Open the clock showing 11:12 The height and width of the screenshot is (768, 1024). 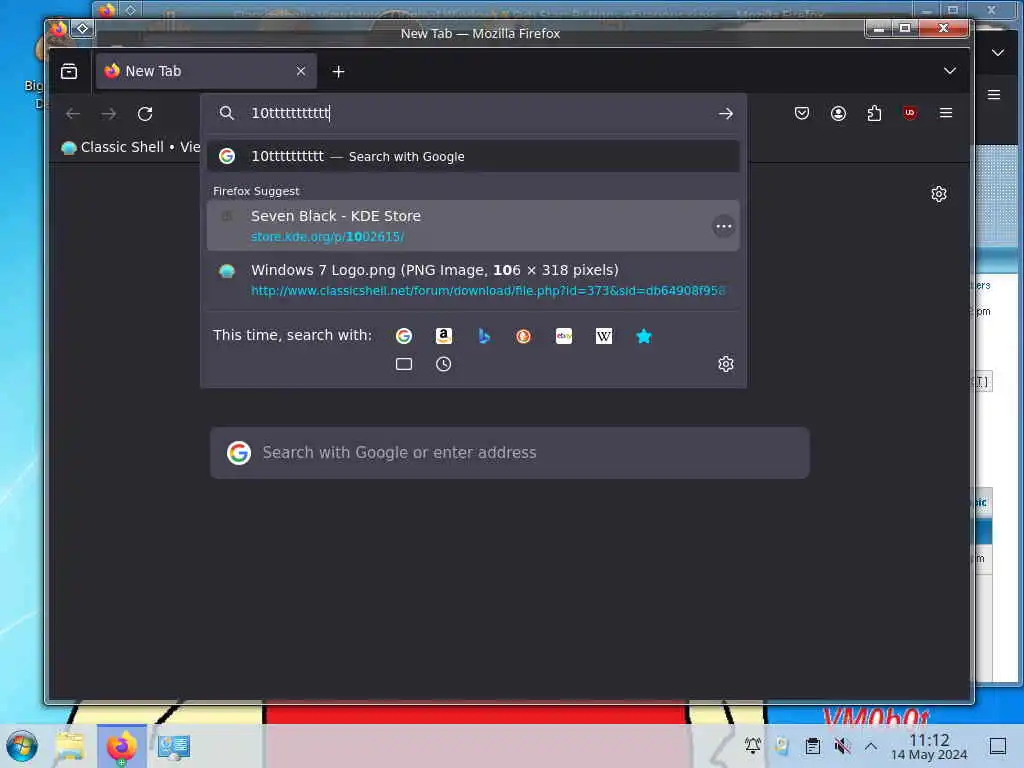tap(929, 746)
